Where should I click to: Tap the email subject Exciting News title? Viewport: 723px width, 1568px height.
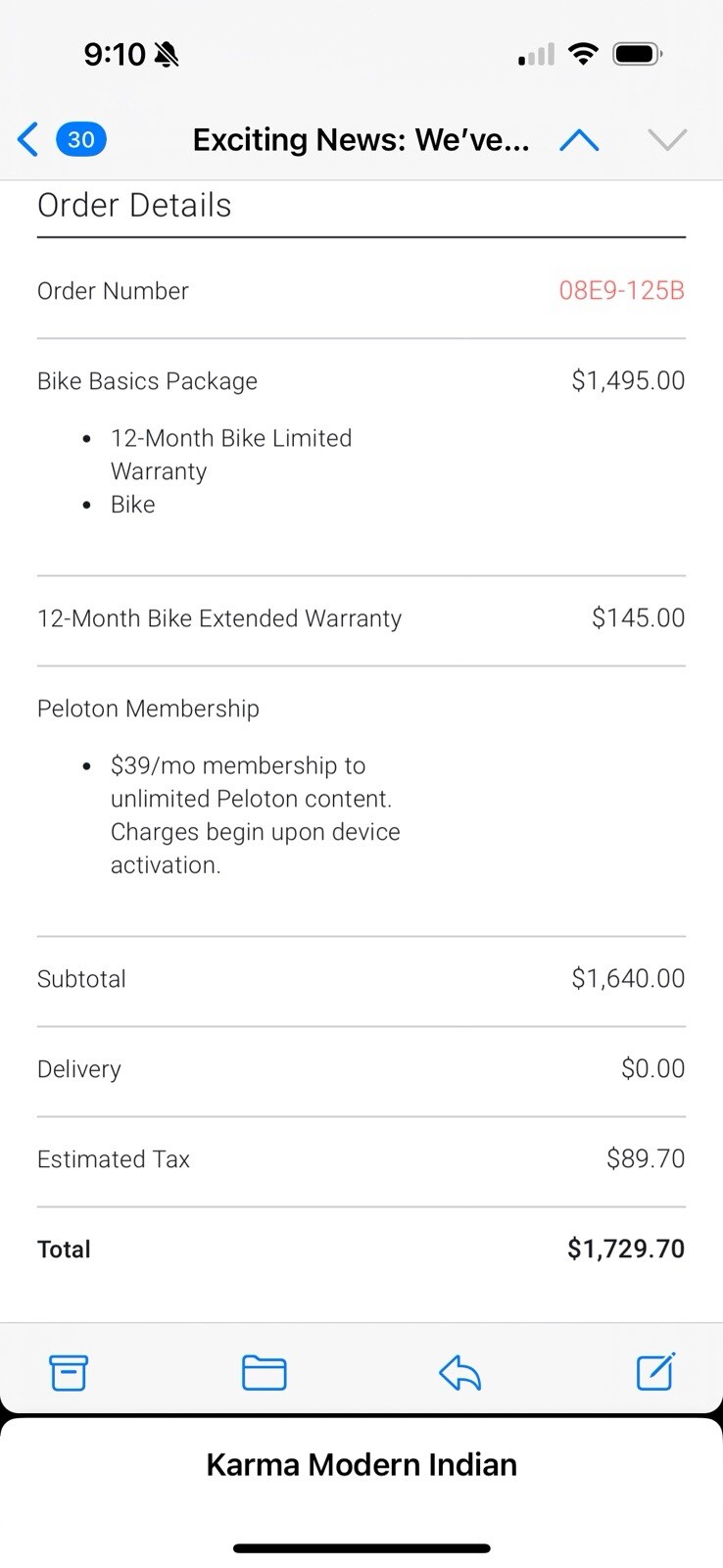point(361,140)
